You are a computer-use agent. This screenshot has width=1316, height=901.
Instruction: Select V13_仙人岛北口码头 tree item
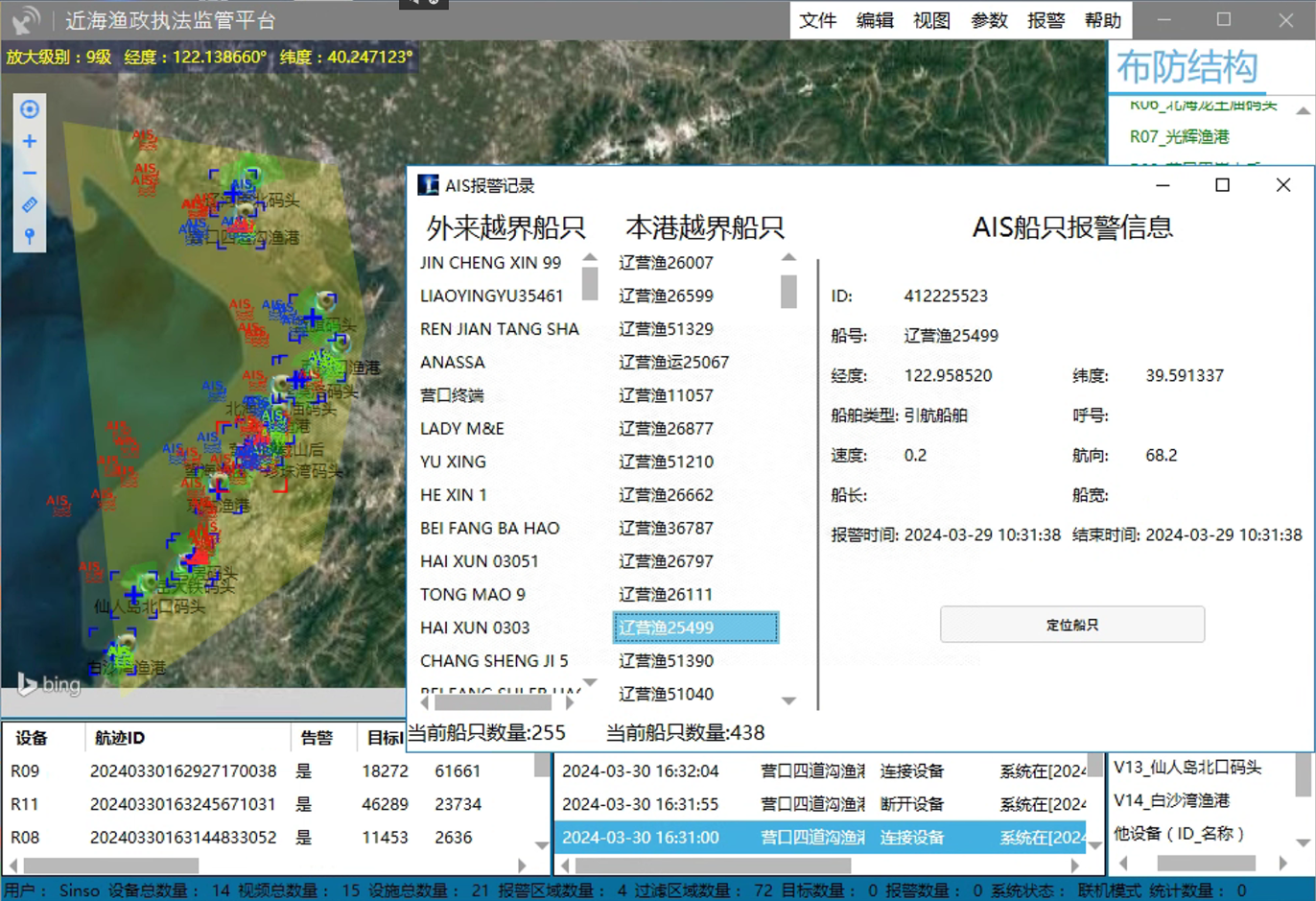[1187, 768]
